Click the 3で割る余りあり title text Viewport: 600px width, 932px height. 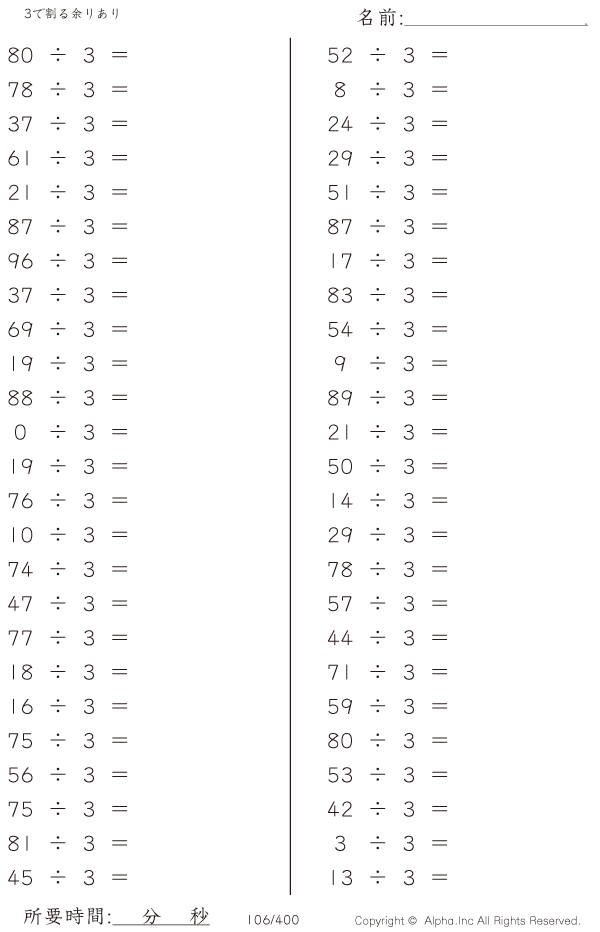tap(71, 13)
